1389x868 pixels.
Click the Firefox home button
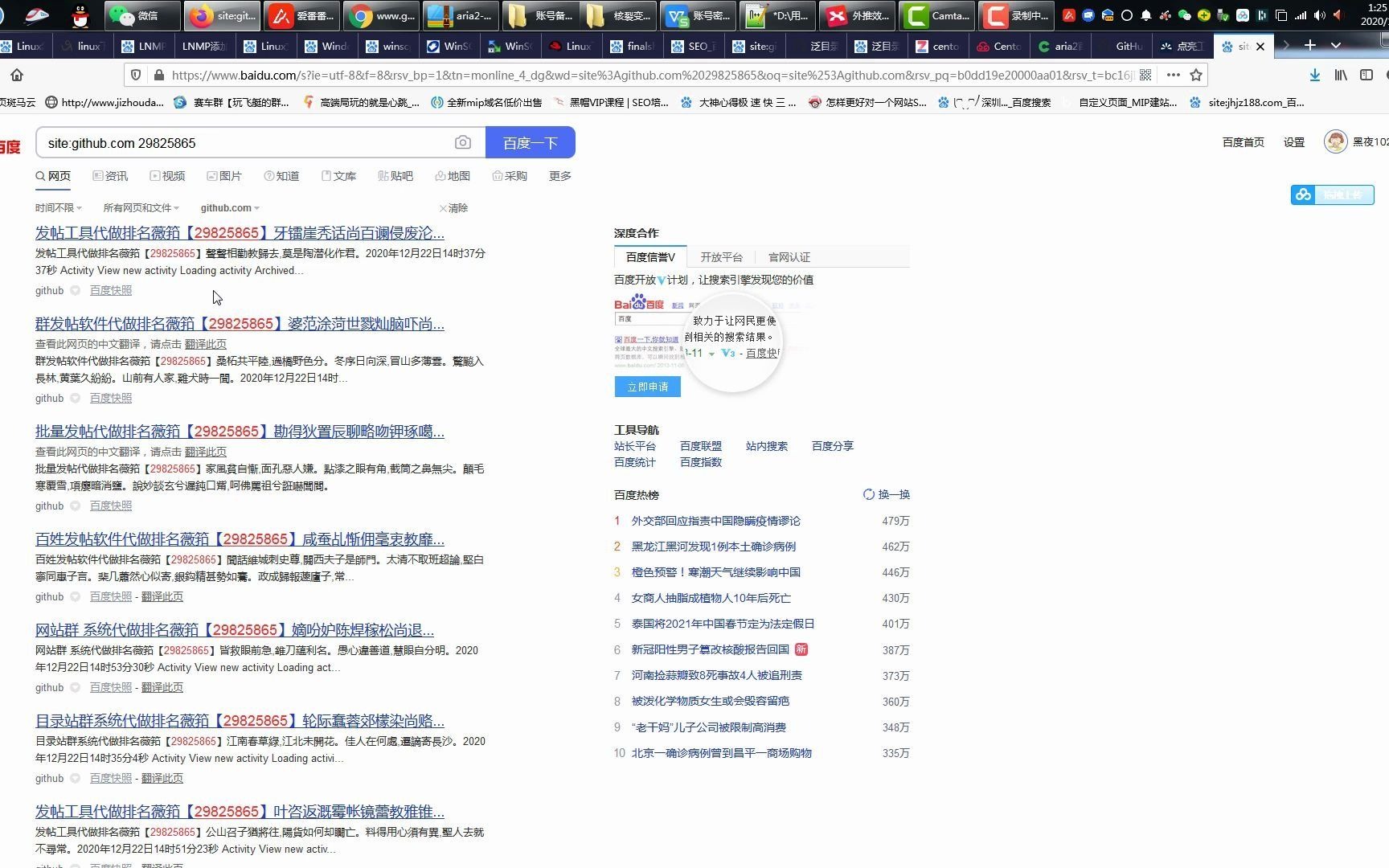[x=17, y=75]
